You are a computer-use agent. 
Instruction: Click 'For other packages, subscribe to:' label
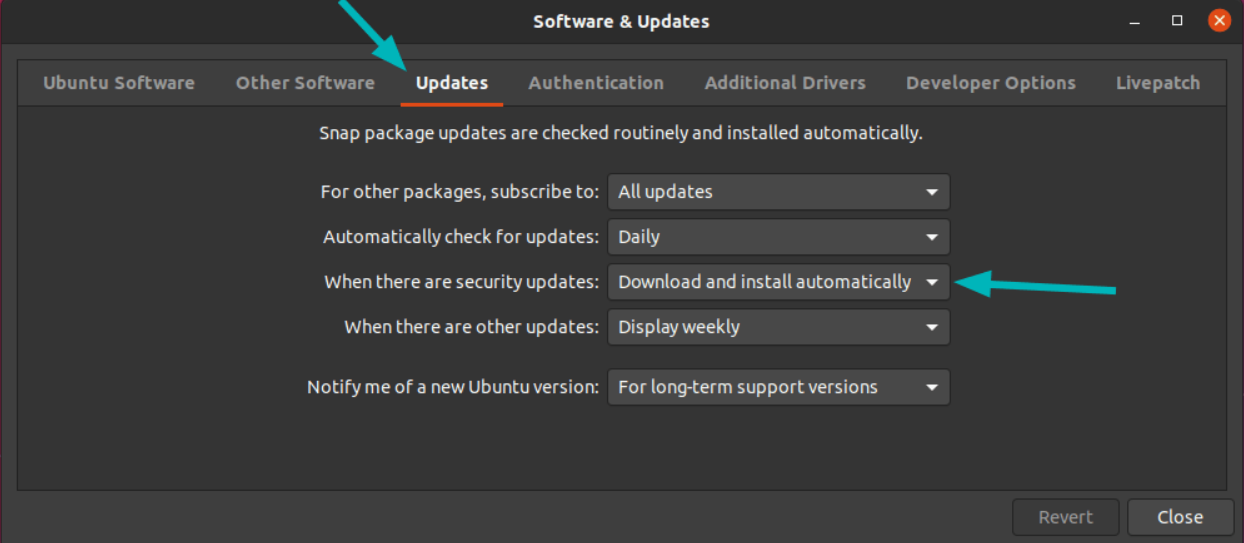460,192
